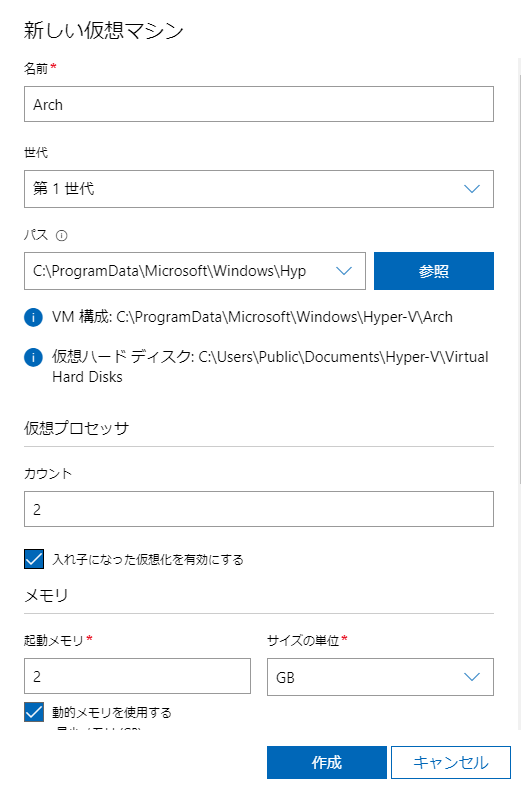Click the 仮想ハード ディスク path text
This screenshot has width=521, height=786.
(270, 367)
